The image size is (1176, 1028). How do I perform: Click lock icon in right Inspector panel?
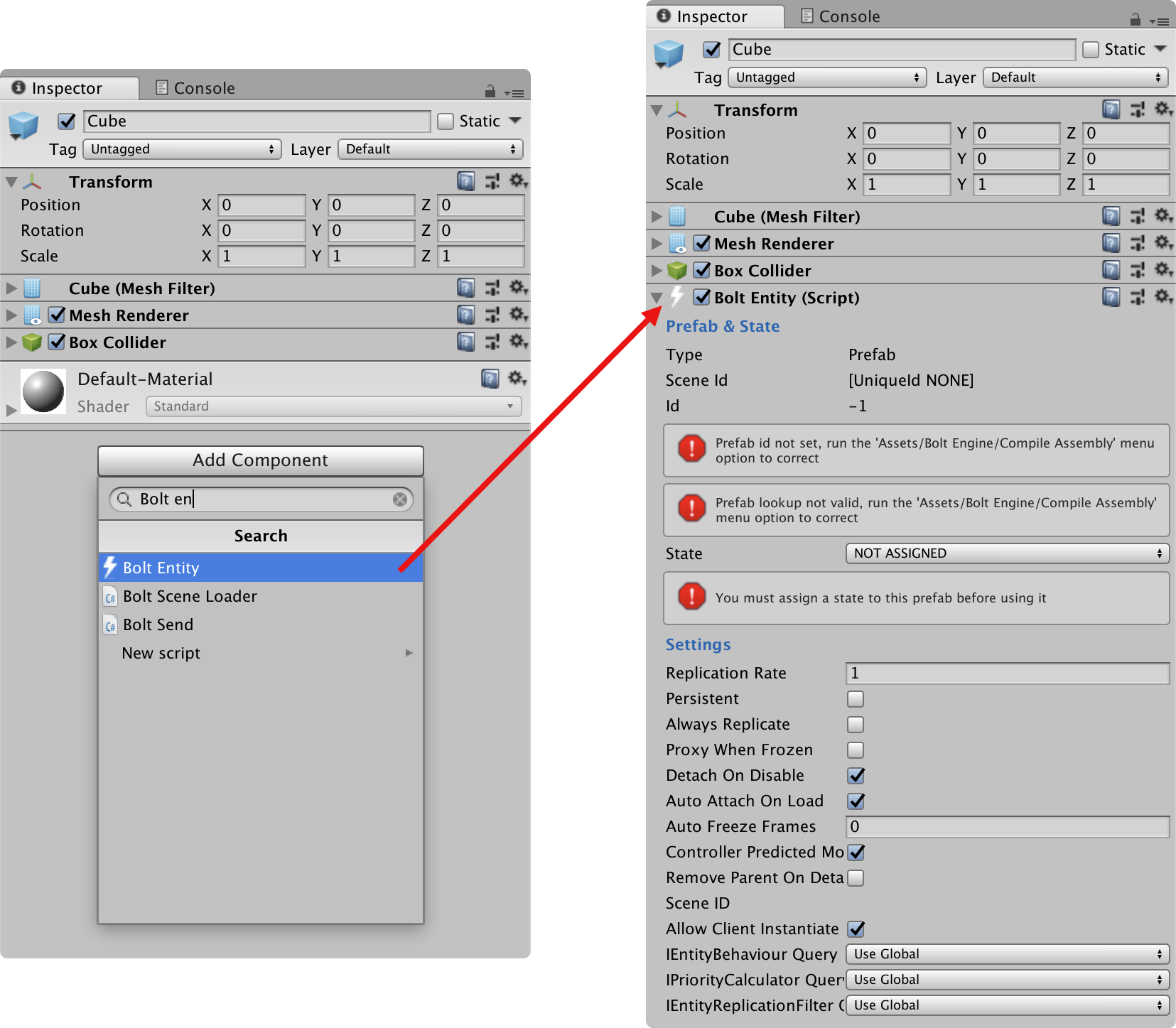[x=1135, y=19]
